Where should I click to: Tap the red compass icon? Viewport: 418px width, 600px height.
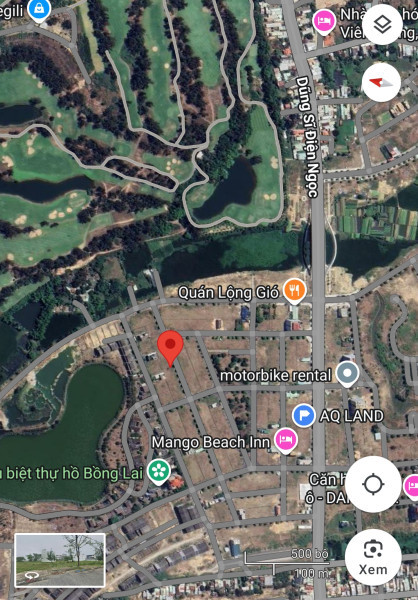[381, 82]
